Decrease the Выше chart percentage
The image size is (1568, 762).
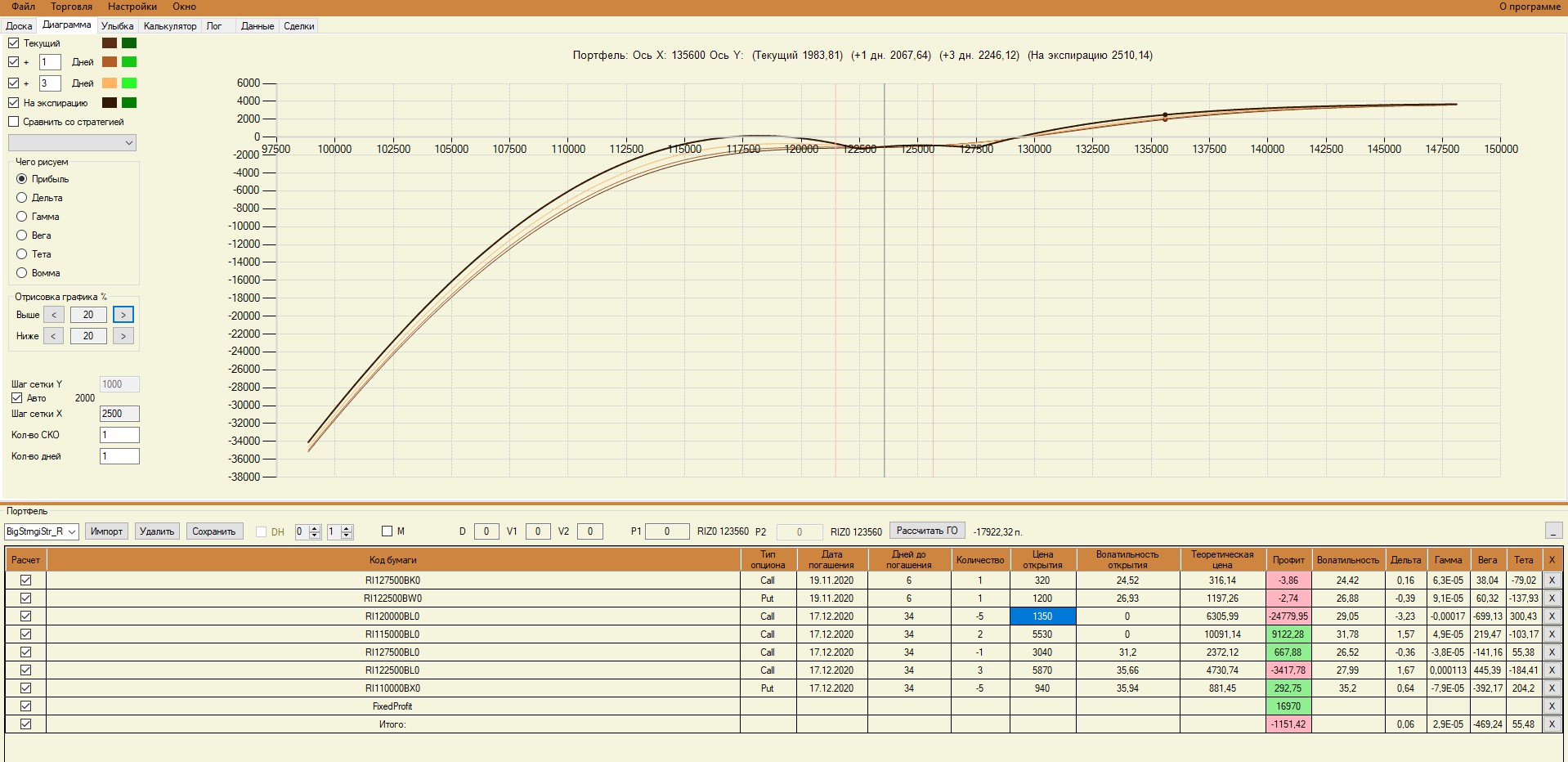(x=54, y=315)
